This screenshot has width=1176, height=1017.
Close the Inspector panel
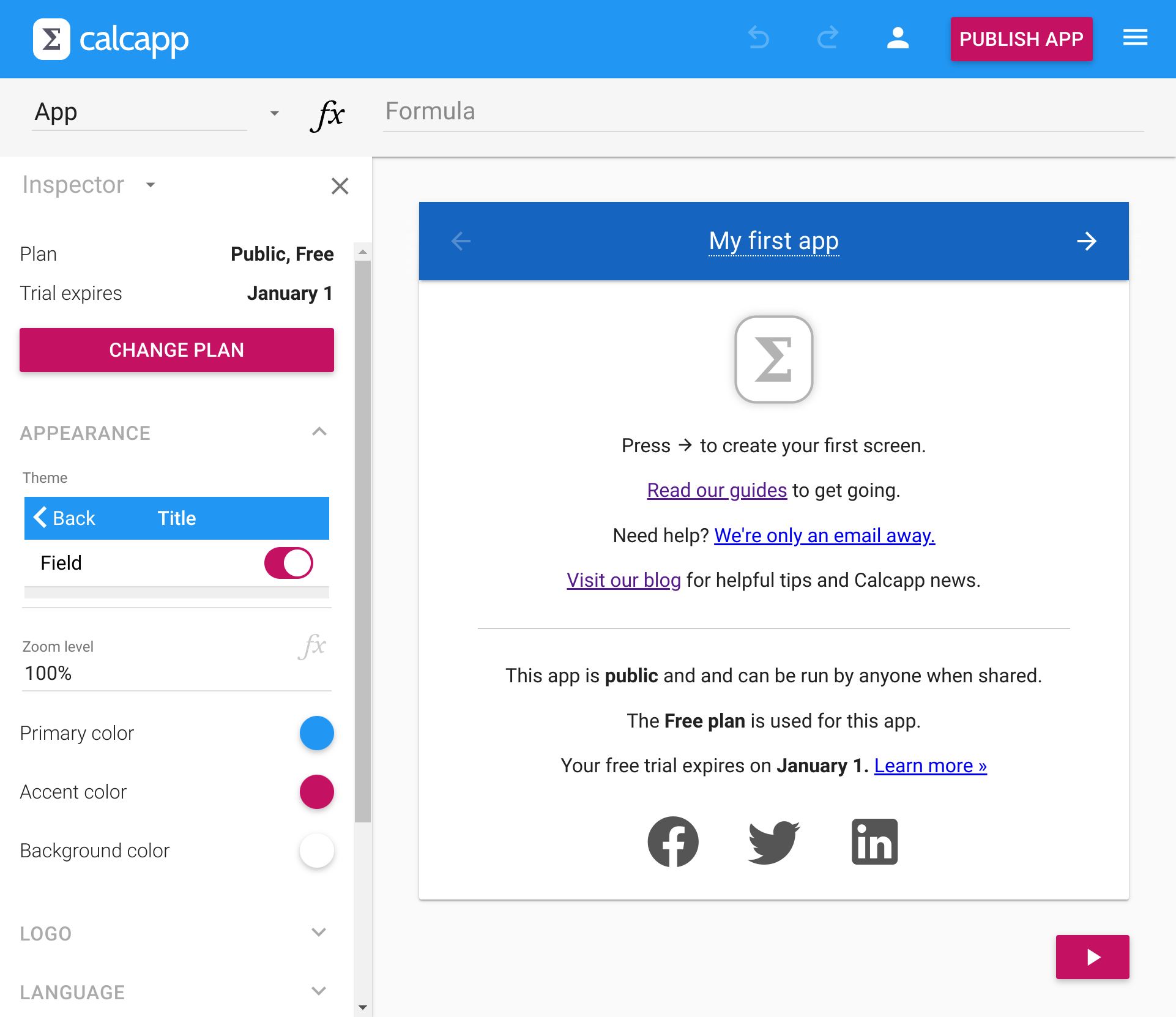(340, 186)
